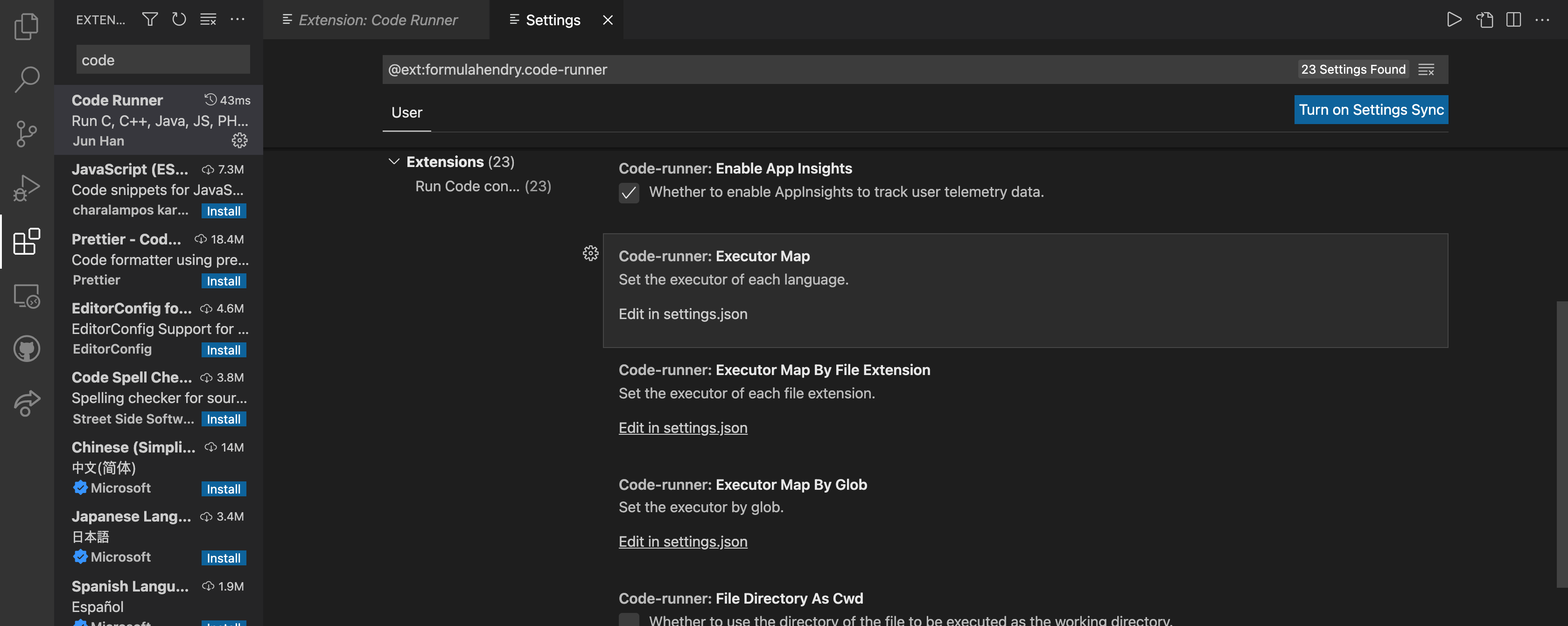Uncheck Enable App Insights checkbox

coord(629,193)
